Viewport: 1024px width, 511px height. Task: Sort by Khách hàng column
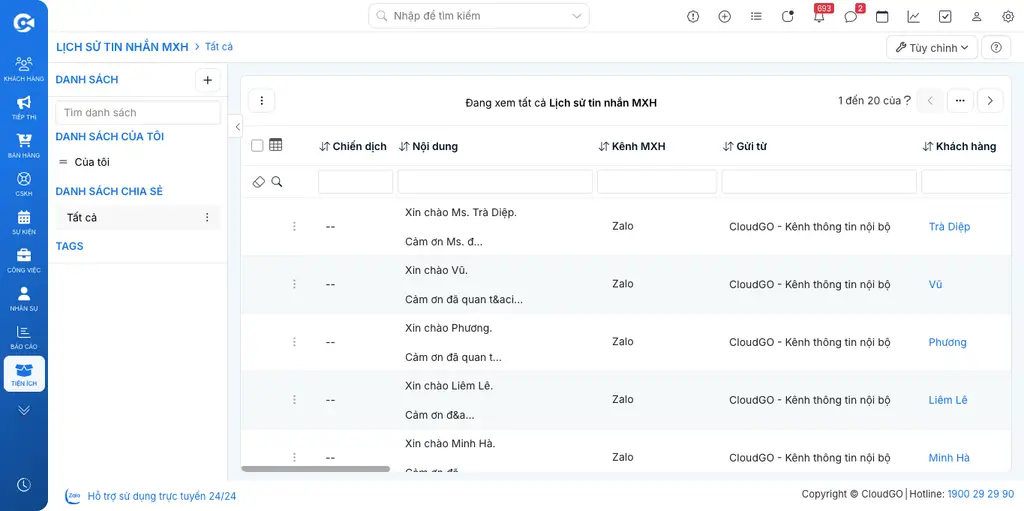click(x=959, y=146)
